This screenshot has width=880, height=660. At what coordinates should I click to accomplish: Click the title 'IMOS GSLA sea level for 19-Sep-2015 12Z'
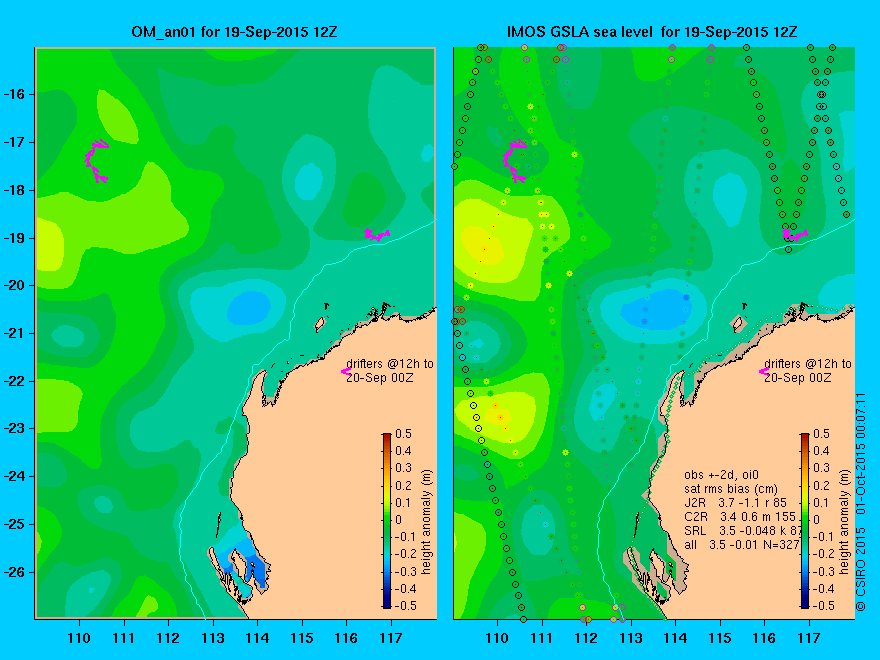pyautogui.click(x=652, y=31)
